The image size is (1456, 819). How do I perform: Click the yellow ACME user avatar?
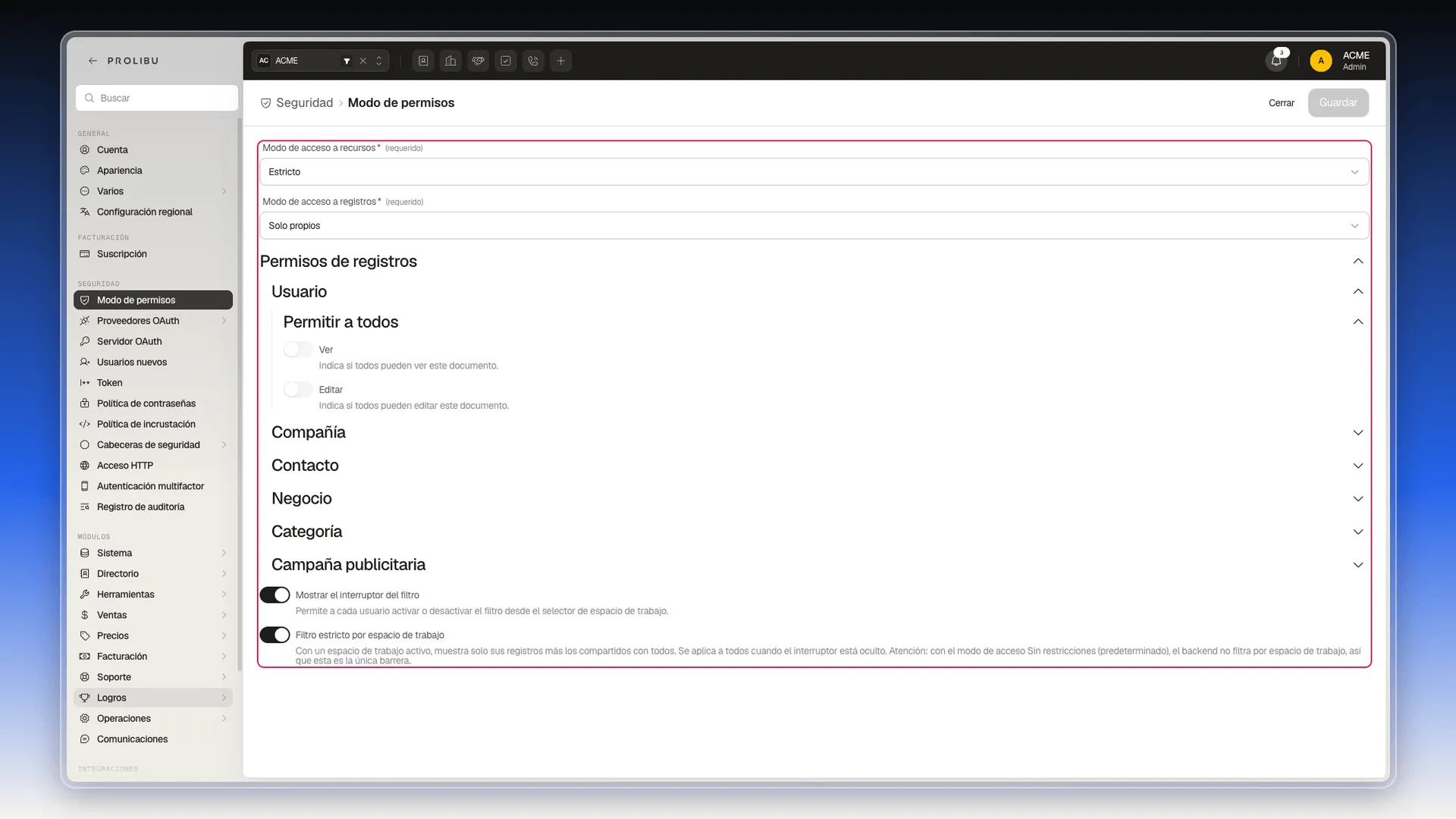[x=1320, y=61]
